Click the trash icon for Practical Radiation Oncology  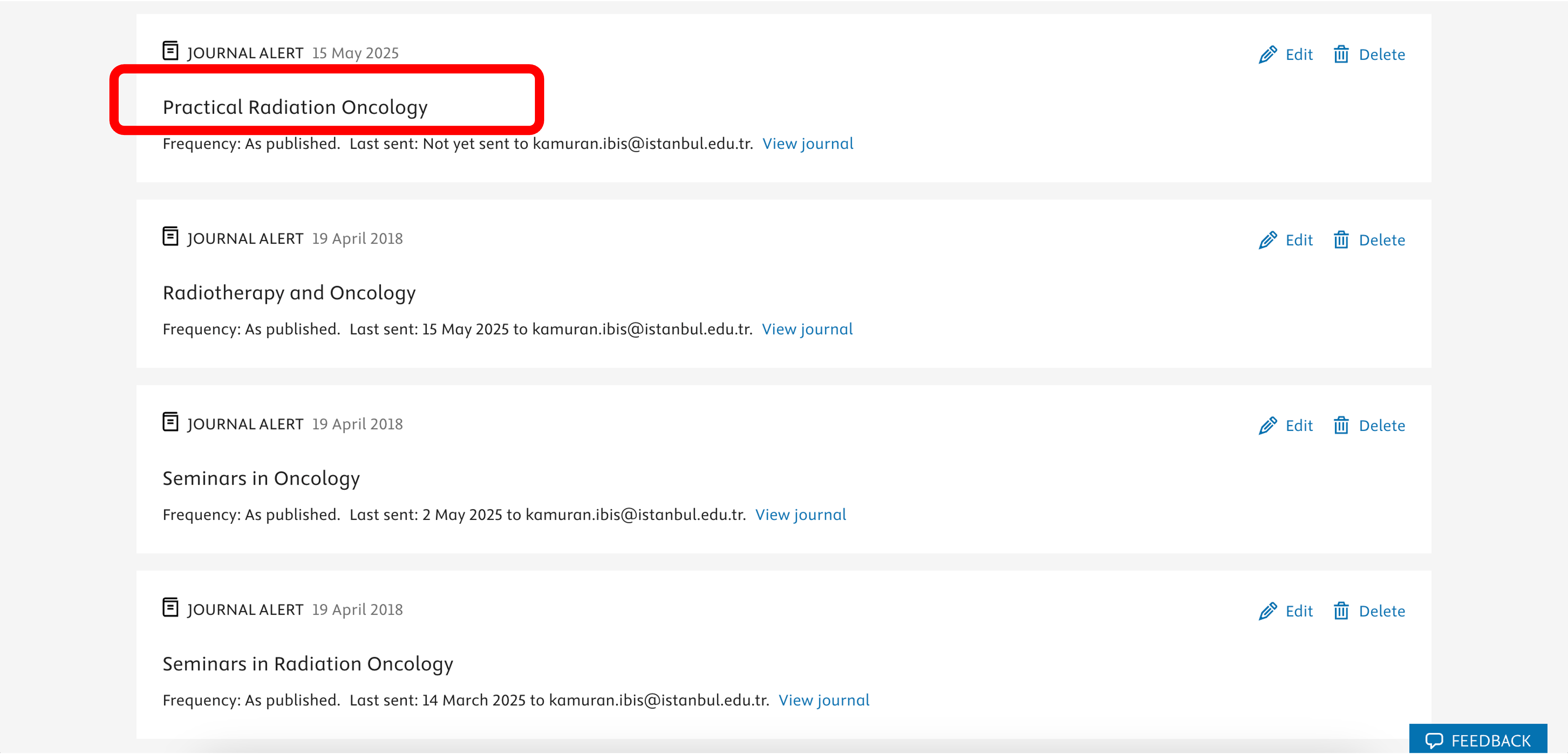pos(1341,55)
